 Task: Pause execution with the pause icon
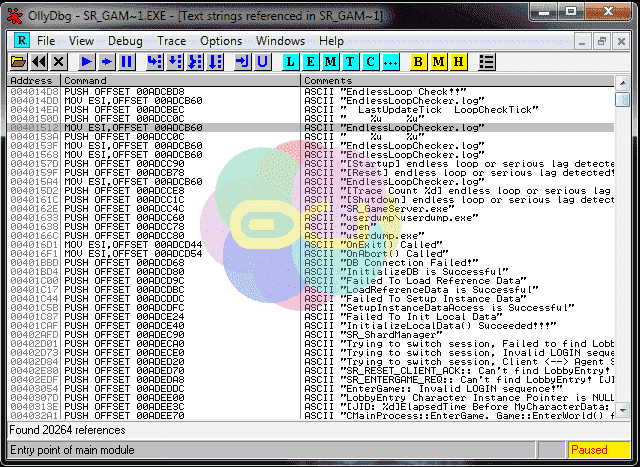[127, 62]
